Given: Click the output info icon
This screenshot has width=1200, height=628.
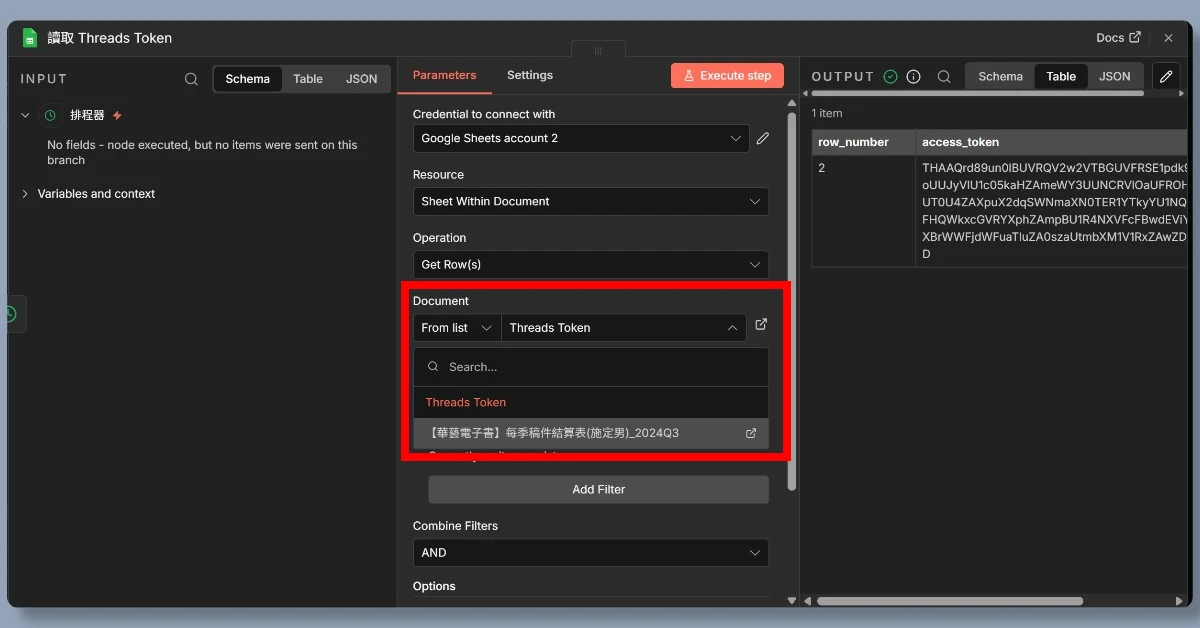Looking at the screenshot, I should (913, 77).
